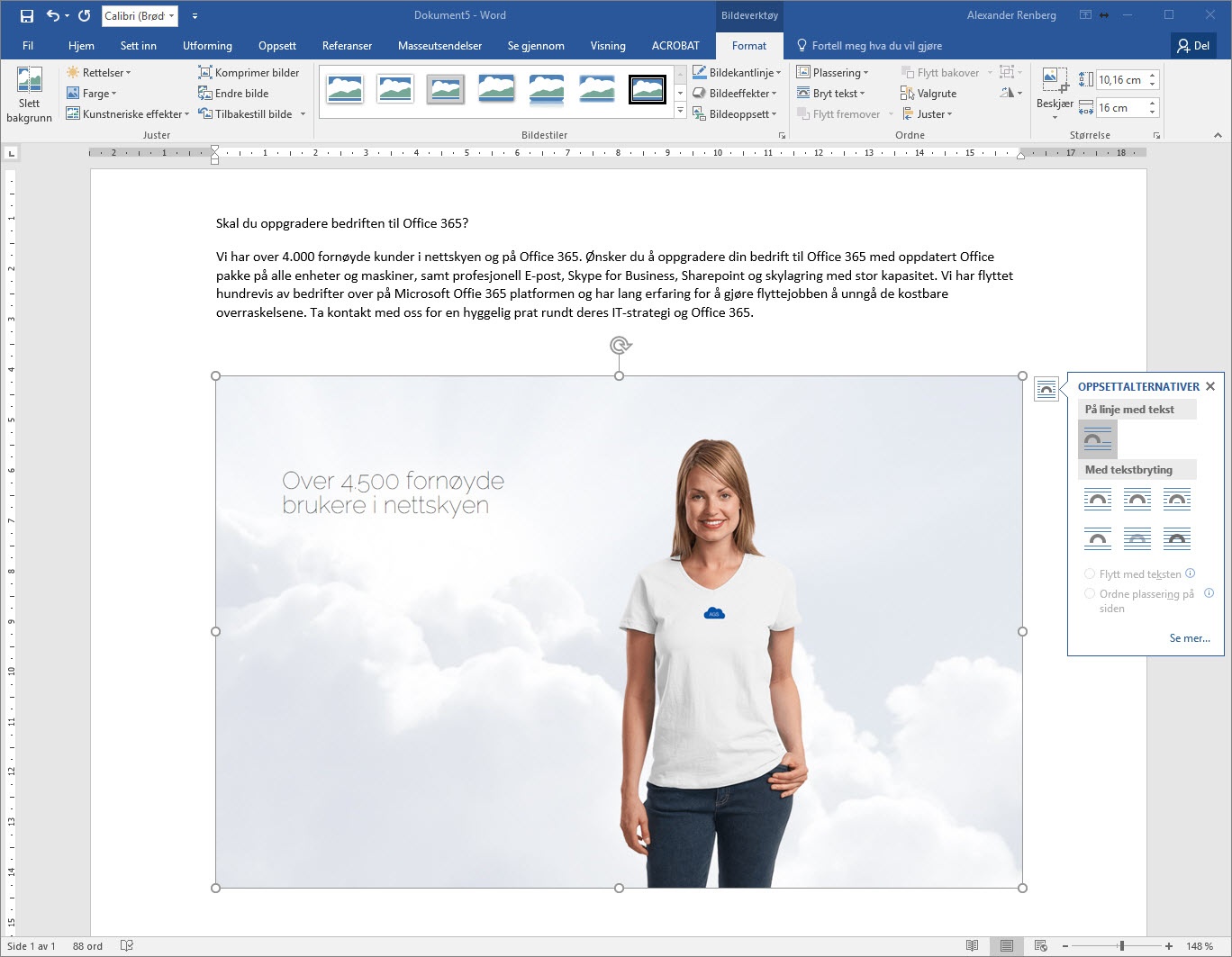Click the Tilbakestill bilde button
The image size is (1232, 957).
[245, 113]
